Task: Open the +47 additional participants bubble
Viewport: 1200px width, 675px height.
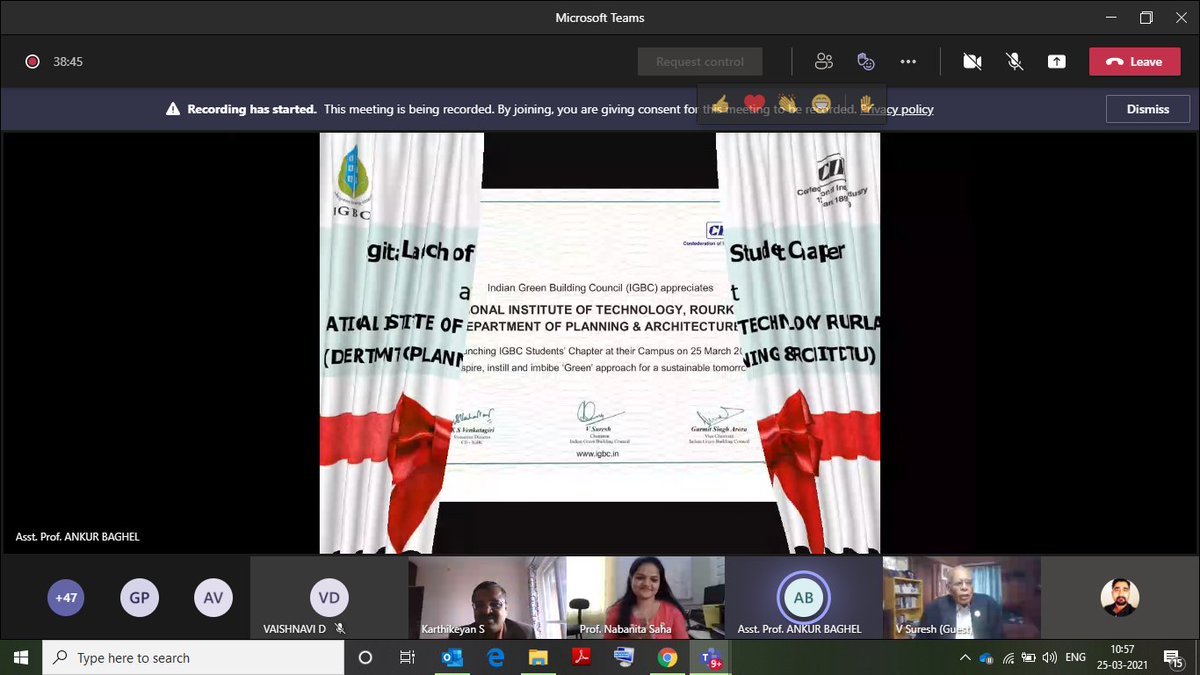Action: (66, 598)
